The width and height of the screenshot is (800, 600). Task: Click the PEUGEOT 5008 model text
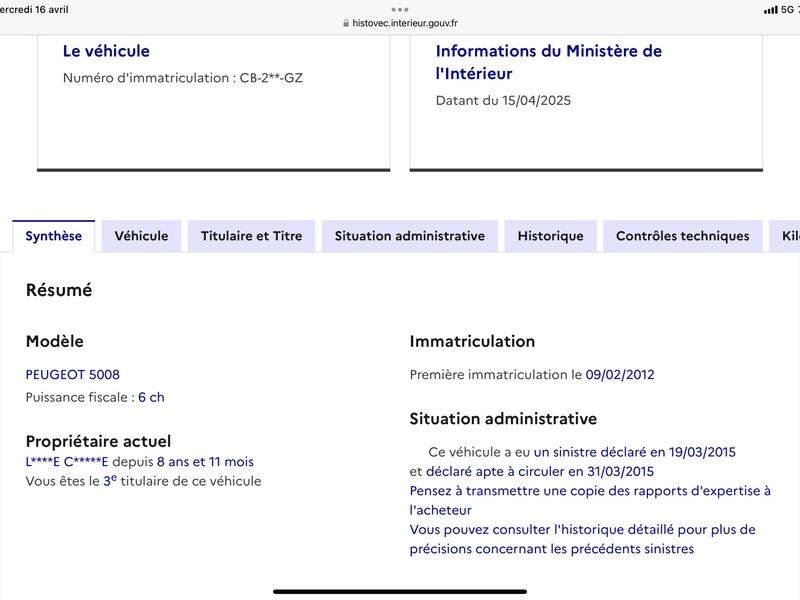coord(72,374)
